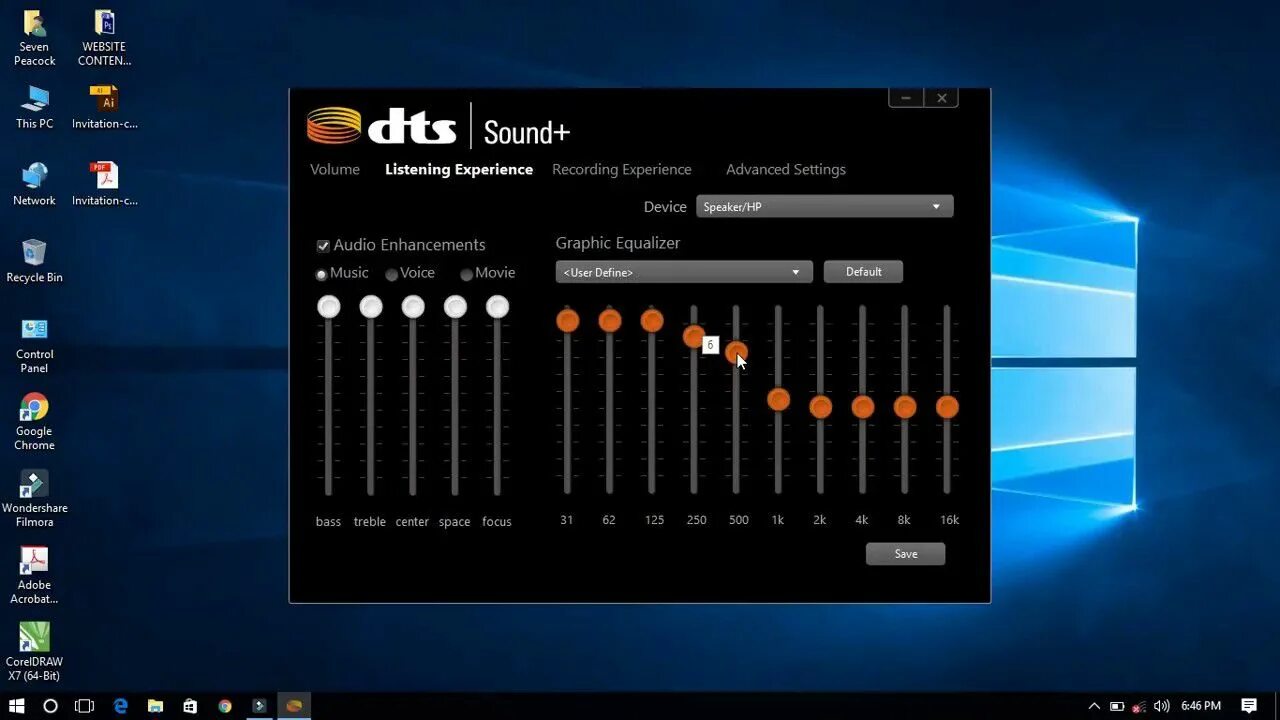Click the Graphic Equalizer heading text
Image resolution: width=1280 pixels, height=720 pixels.
point(618,243)
